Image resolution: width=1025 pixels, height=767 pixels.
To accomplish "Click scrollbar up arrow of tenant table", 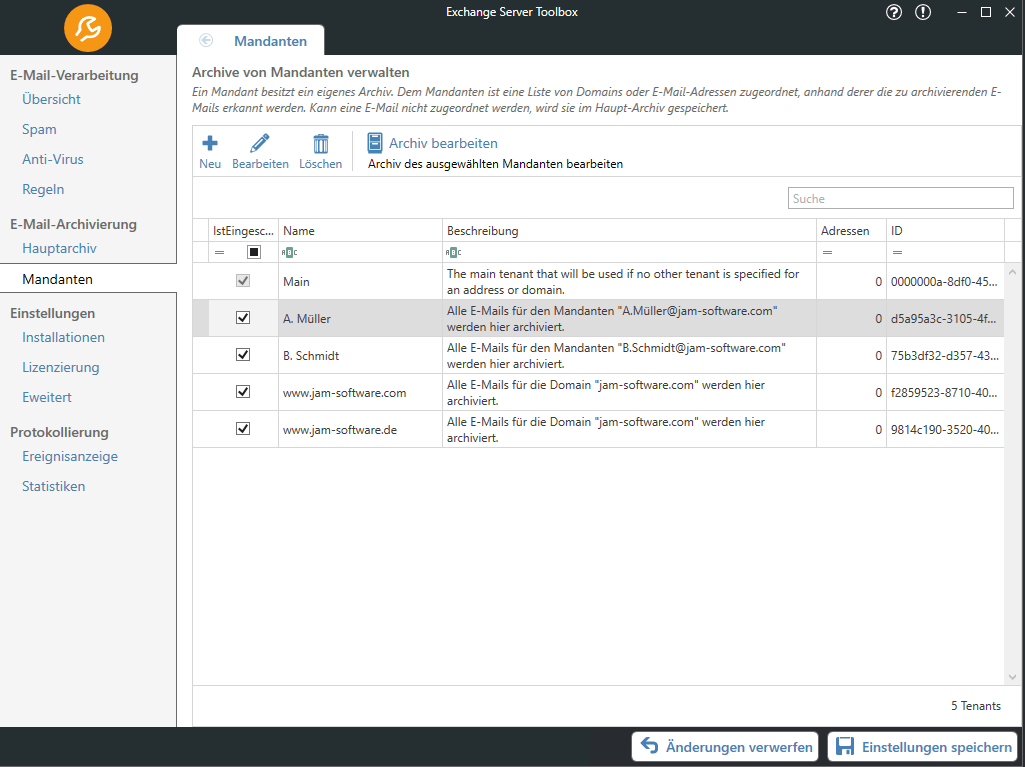I will (x=1012, y=271).
